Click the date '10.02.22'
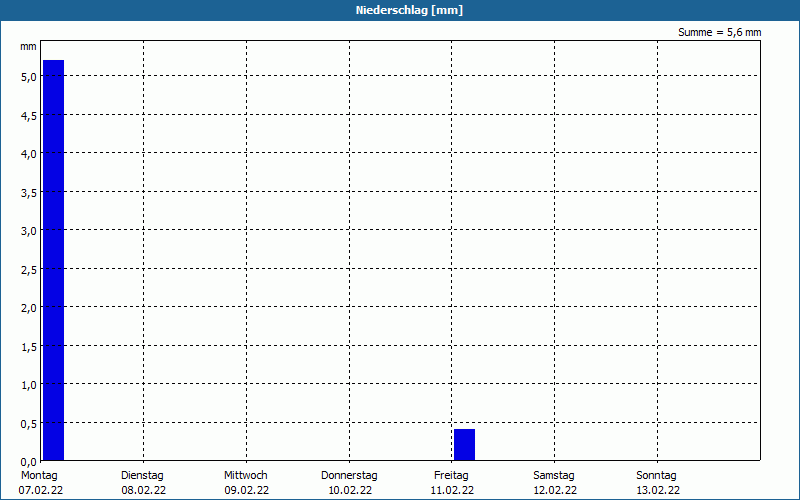Screen dimensions: 800x500 (349, 490)
